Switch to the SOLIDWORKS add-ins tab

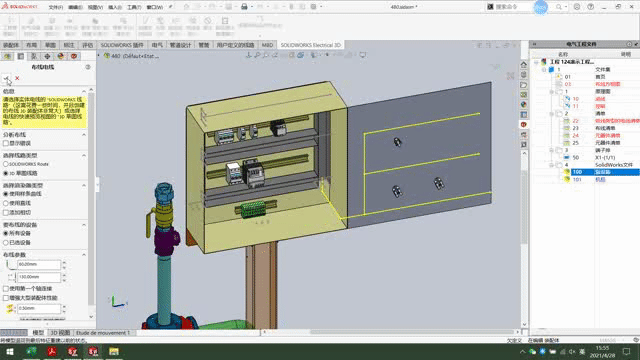pos(122,45)
